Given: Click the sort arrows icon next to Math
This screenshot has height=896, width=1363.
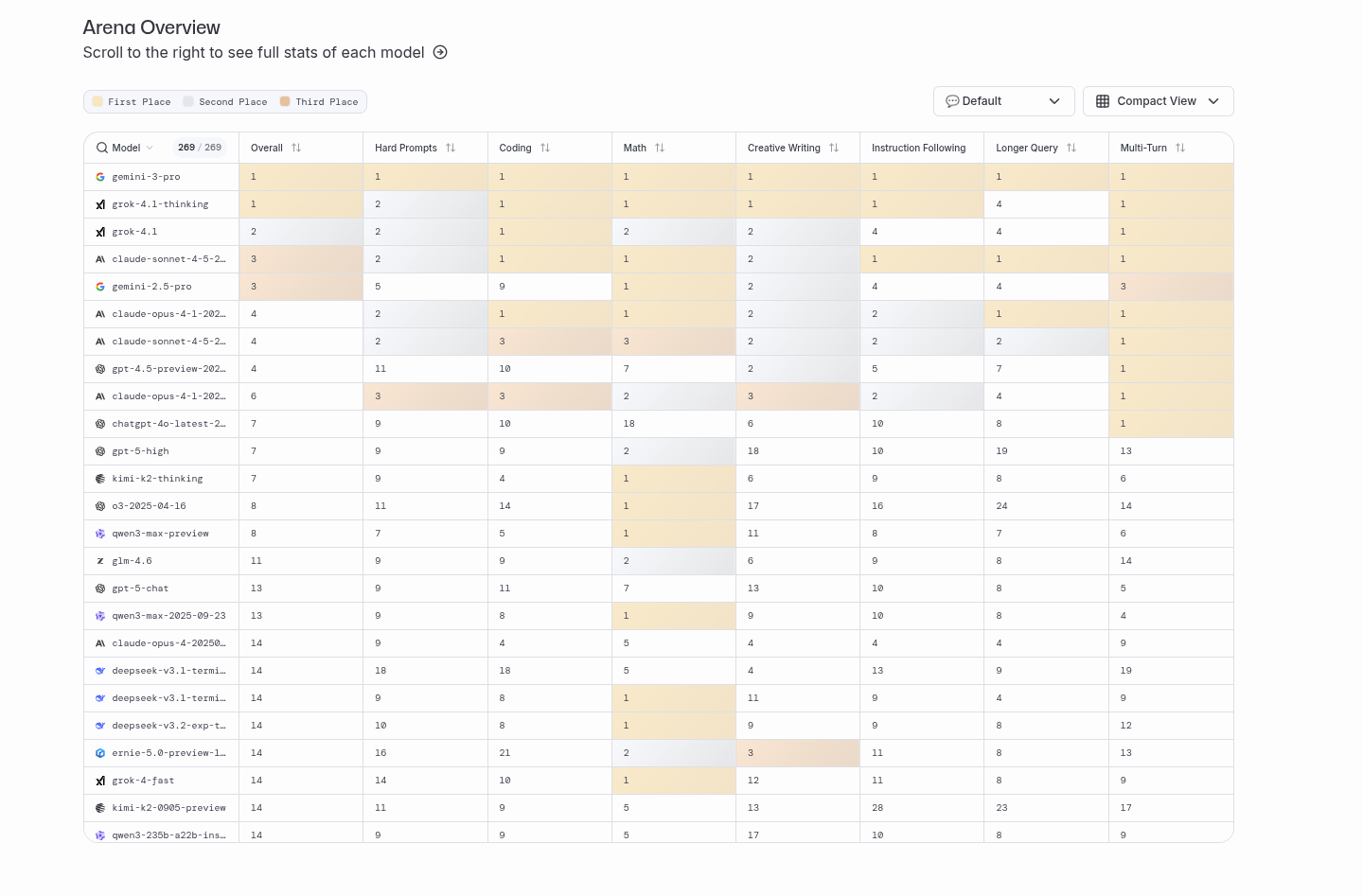Looking at the screenshot, I should pyautogui.click(x=660, y=148).
